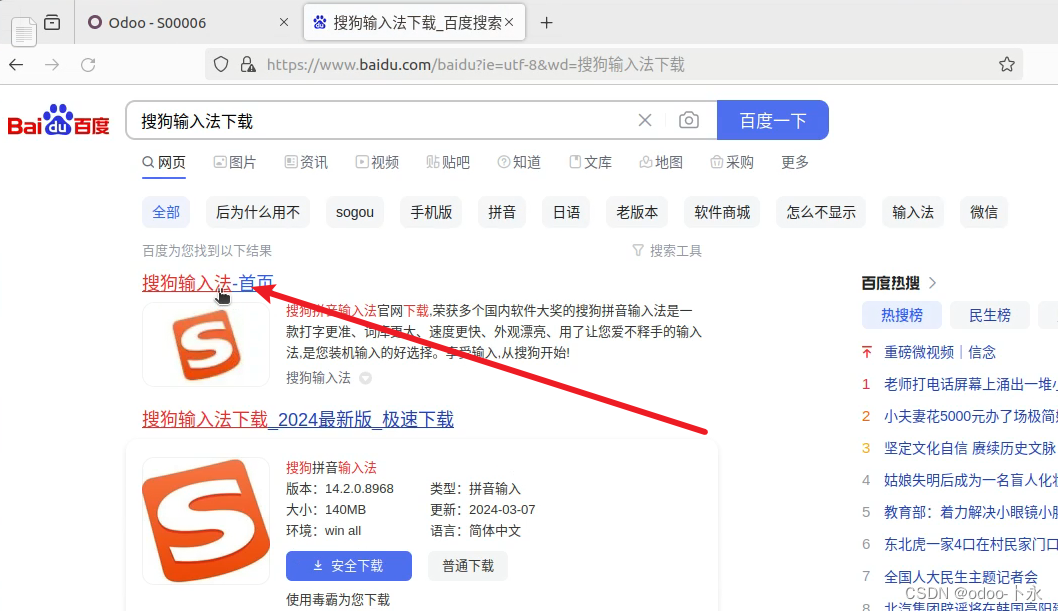The height and width of the screenshot is (611, 1058).
Task: Select the 怎么不显示 filter chip
Action: tap(820, 212)
